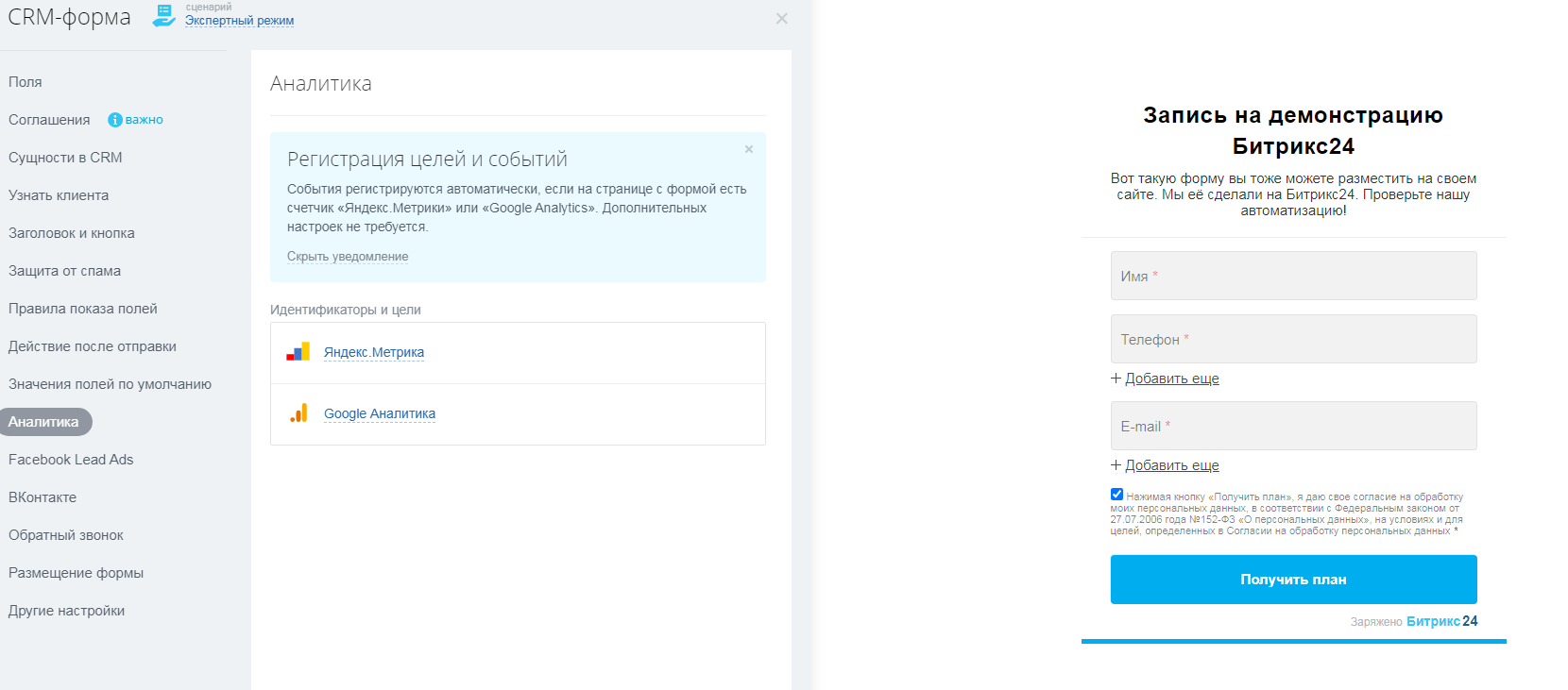Switch scenario via Экспертный режим link

(x=239, y=21)
